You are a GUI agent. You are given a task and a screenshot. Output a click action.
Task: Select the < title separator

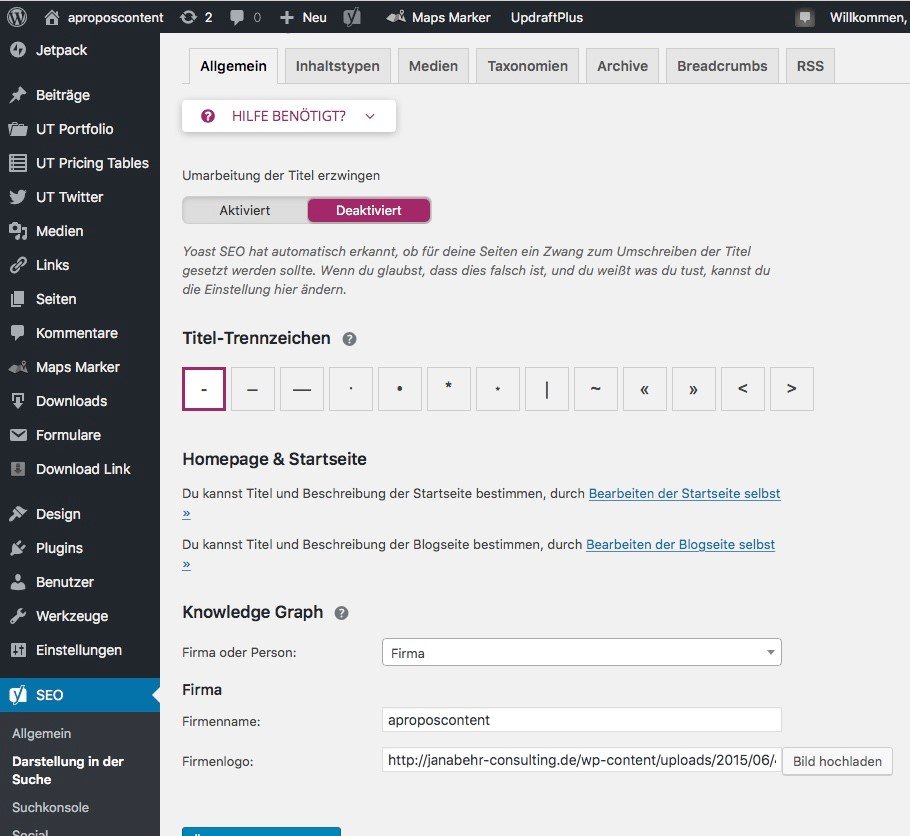tap(743, 389)
